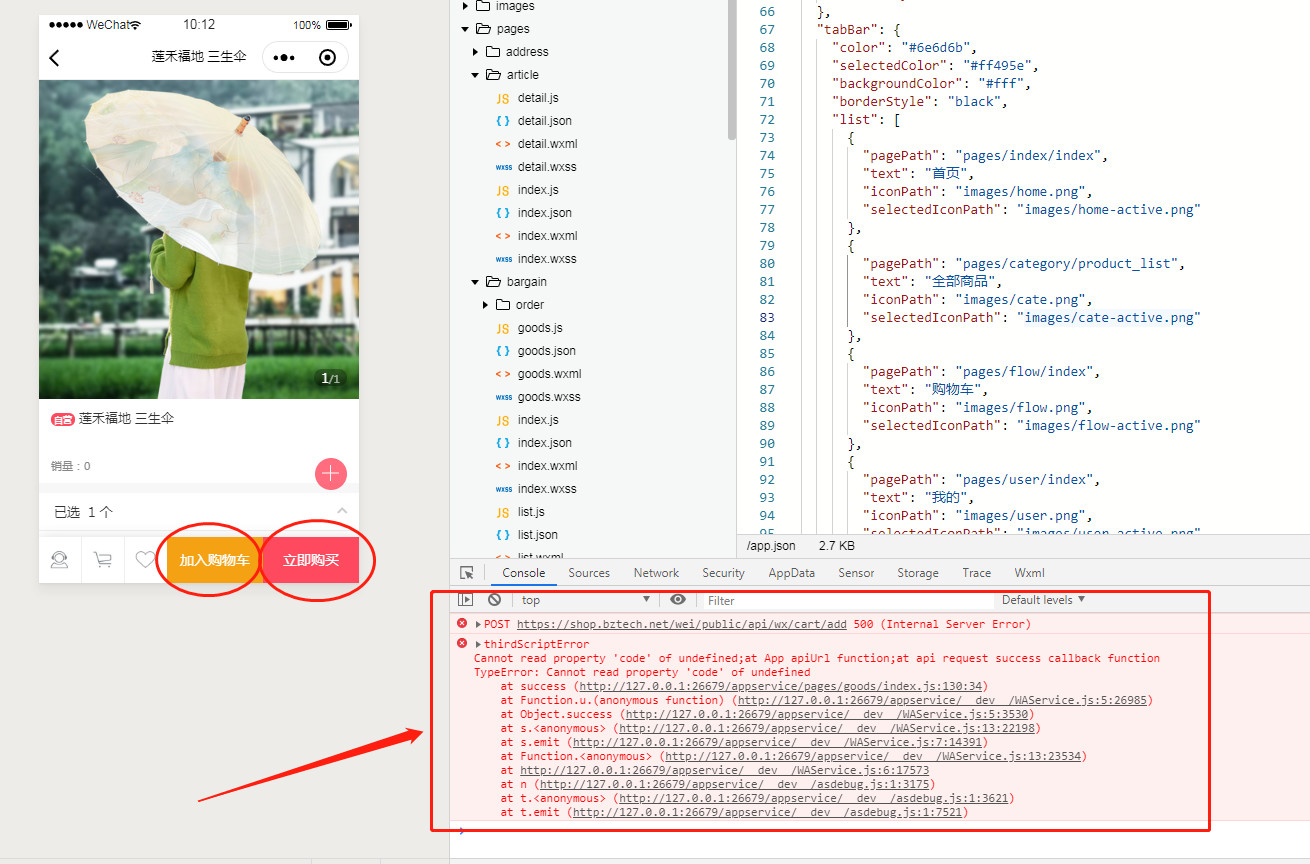Screen dimensions: 1310x864
Task: Switch to the Wxml tab
Action: coord(1030,573)
